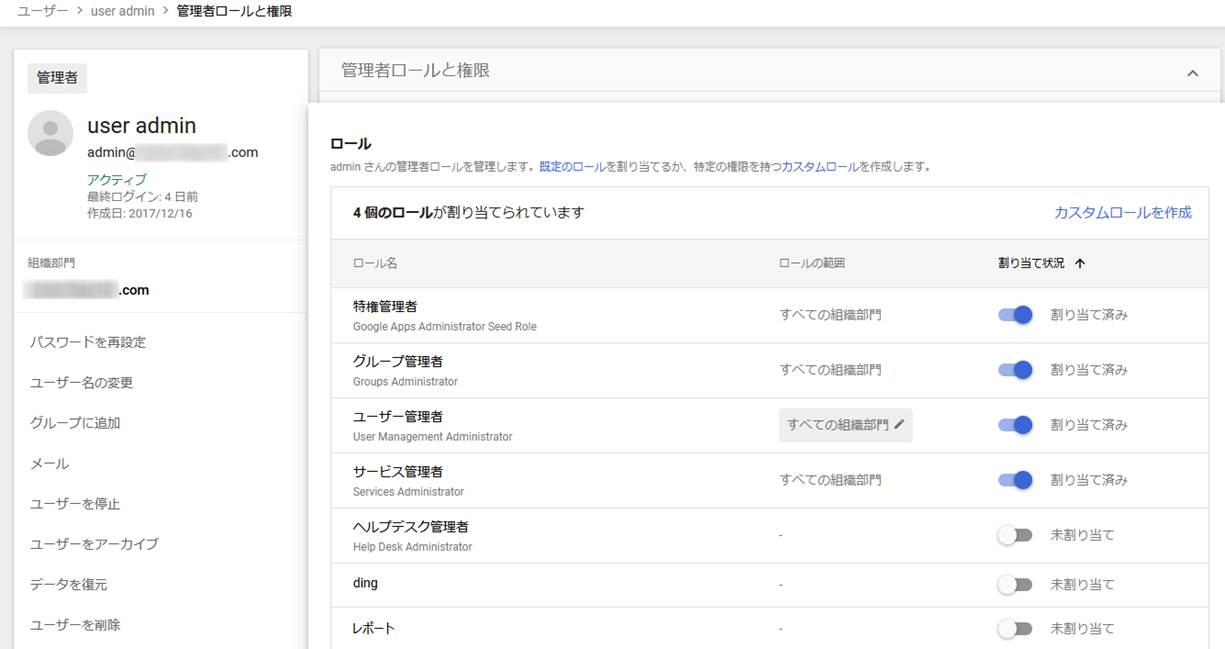Image resolution: width=1225 pixels, height=649 pixels.
Task: Click the ユーザー管理者 role name
Action: tap(398, 416)
